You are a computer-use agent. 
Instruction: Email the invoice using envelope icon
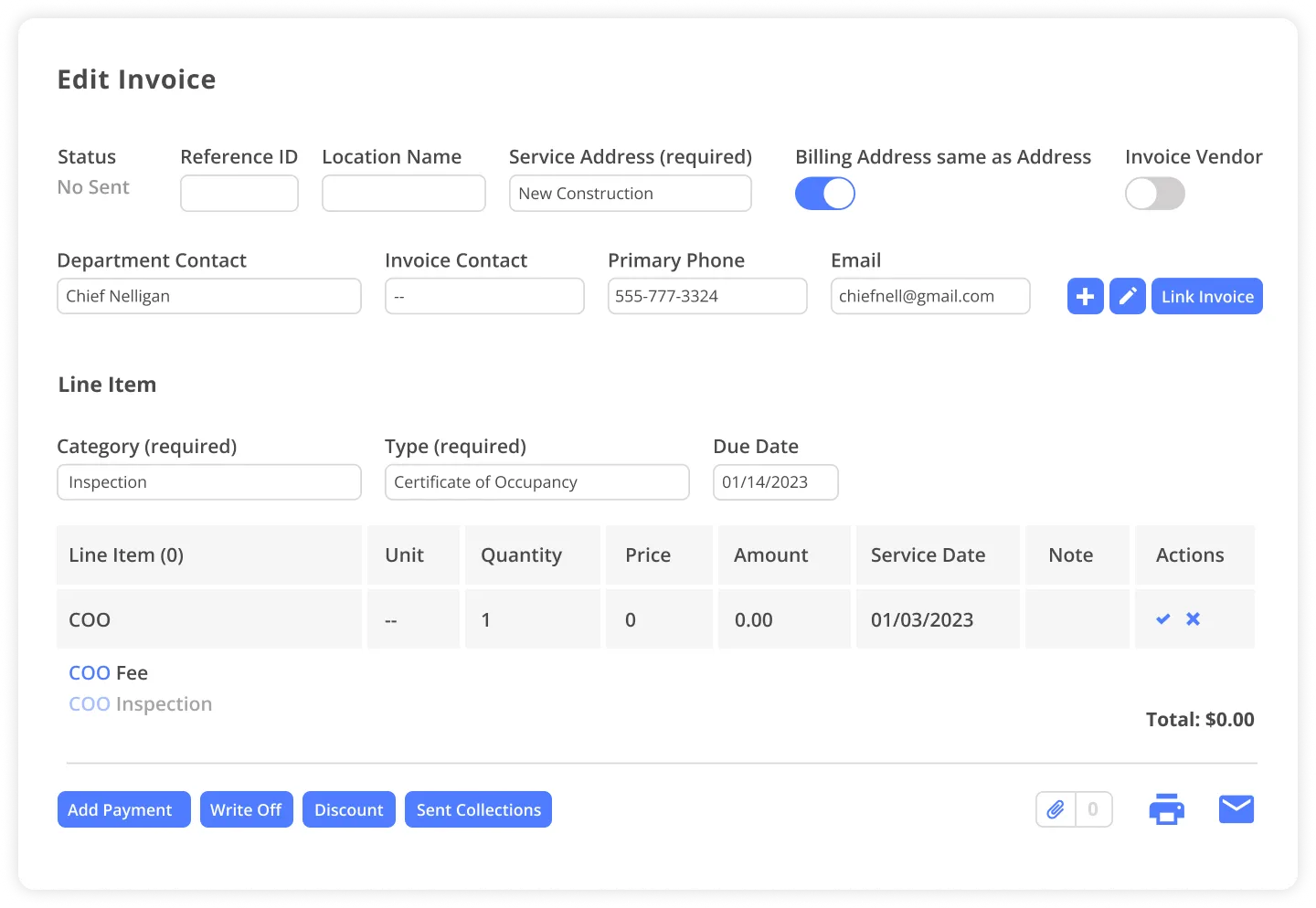(1236, 809)
